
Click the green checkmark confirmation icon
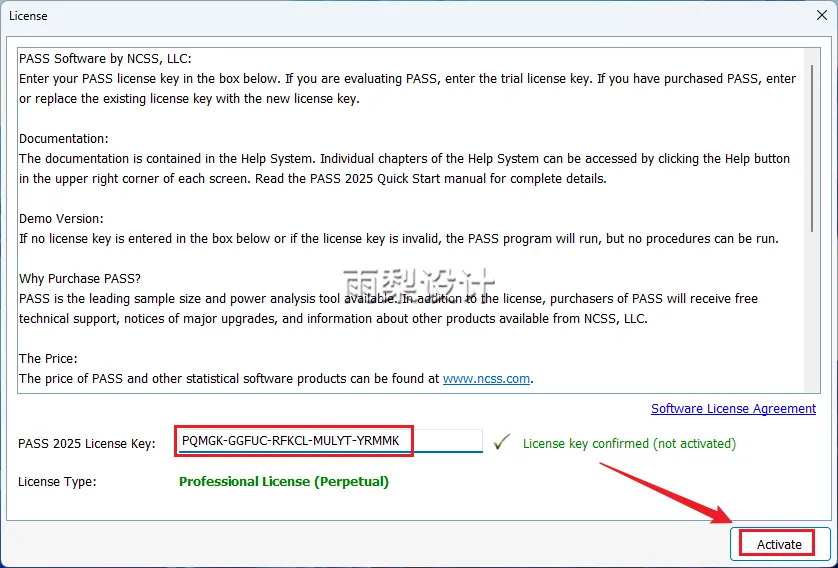[501, 442]
